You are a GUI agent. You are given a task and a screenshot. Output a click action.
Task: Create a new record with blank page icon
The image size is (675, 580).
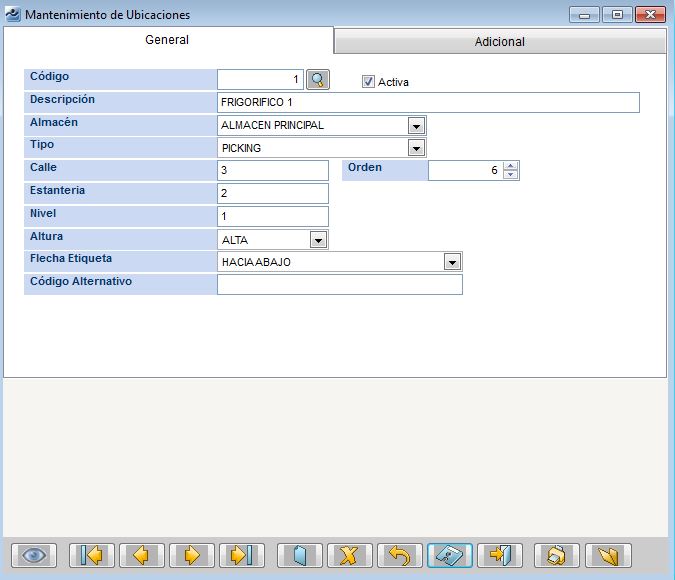[x=300, y=555]
